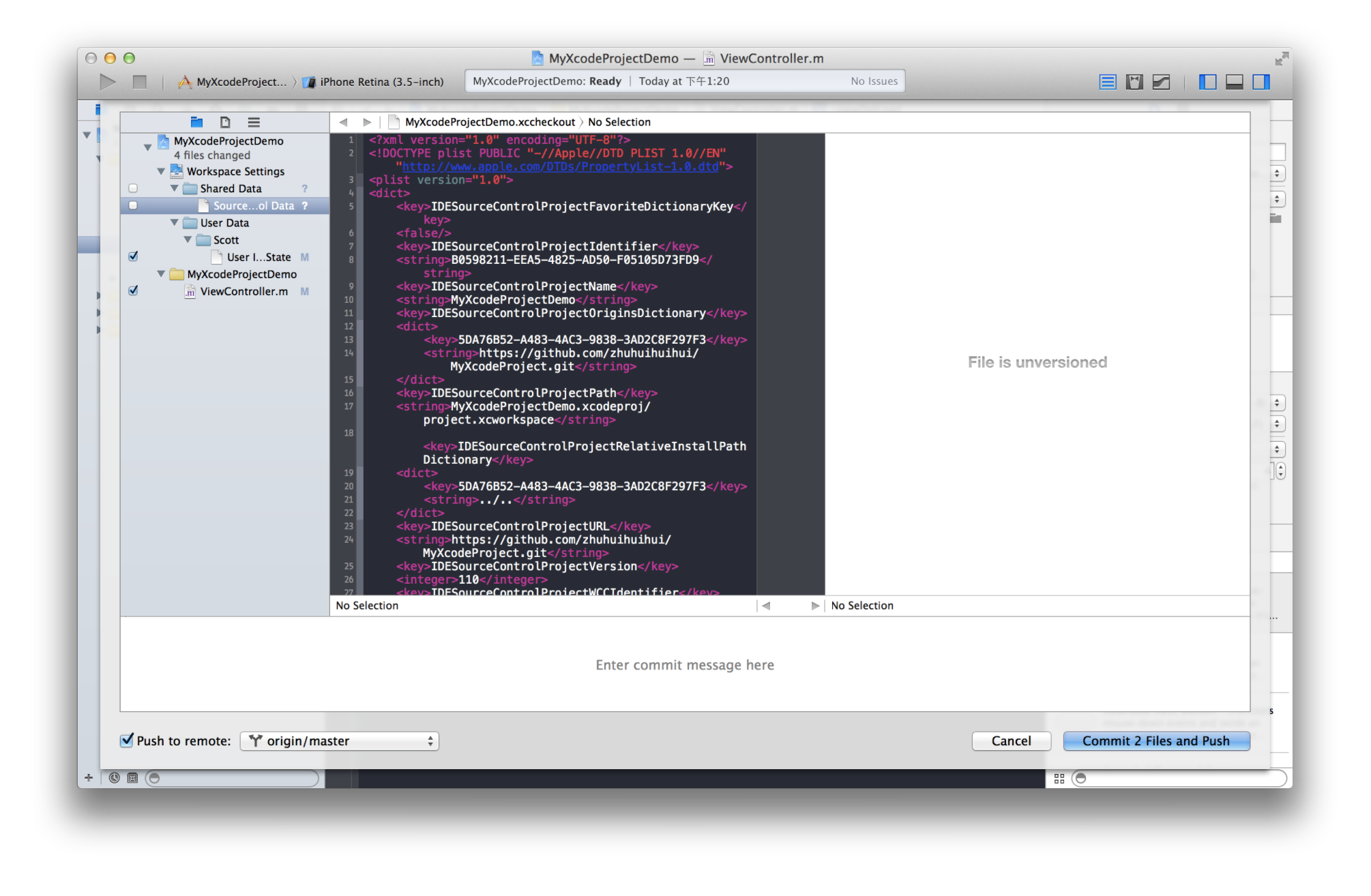Toggle the Debug area visibility
The width and height of the screenshot is (1371, 896).
[x=1234, y=82]
